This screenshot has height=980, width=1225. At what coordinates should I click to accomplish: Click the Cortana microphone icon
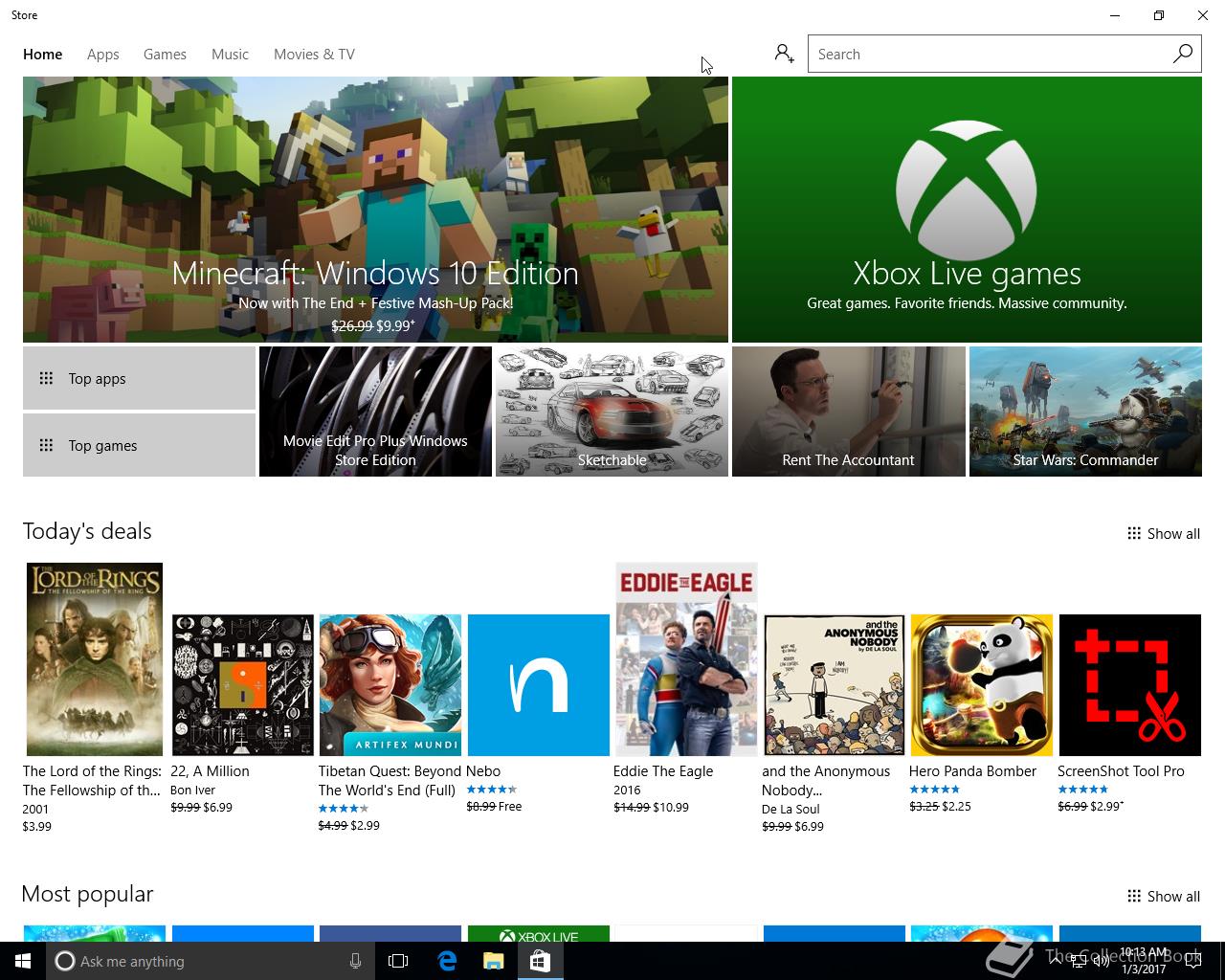(355, 961)
